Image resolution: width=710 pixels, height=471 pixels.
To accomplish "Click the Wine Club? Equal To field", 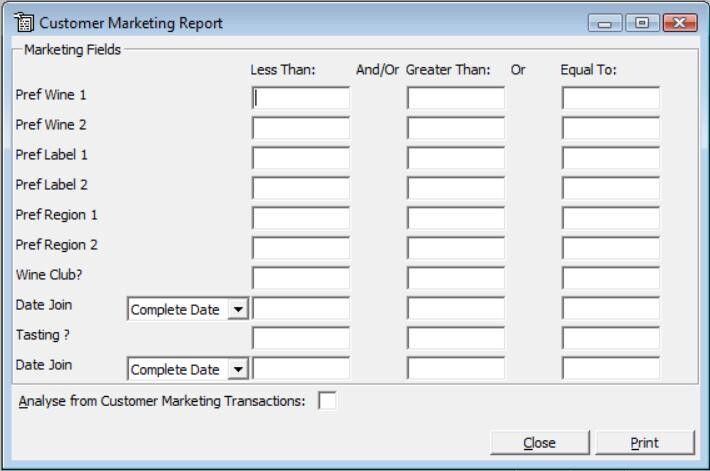I will point(611,278).
